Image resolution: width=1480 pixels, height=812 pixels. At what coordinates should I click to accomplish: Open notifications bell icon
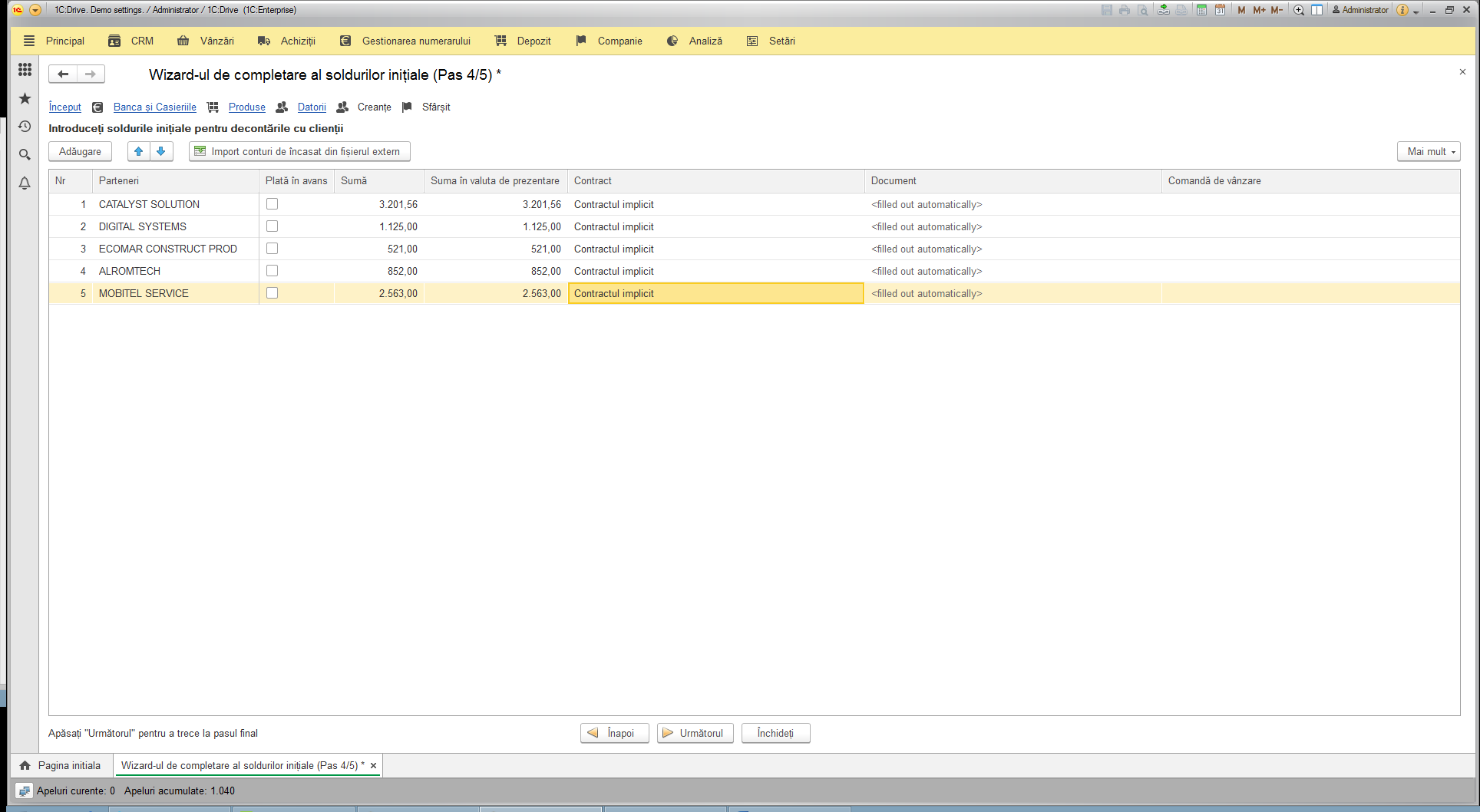[x=25, y=183]
